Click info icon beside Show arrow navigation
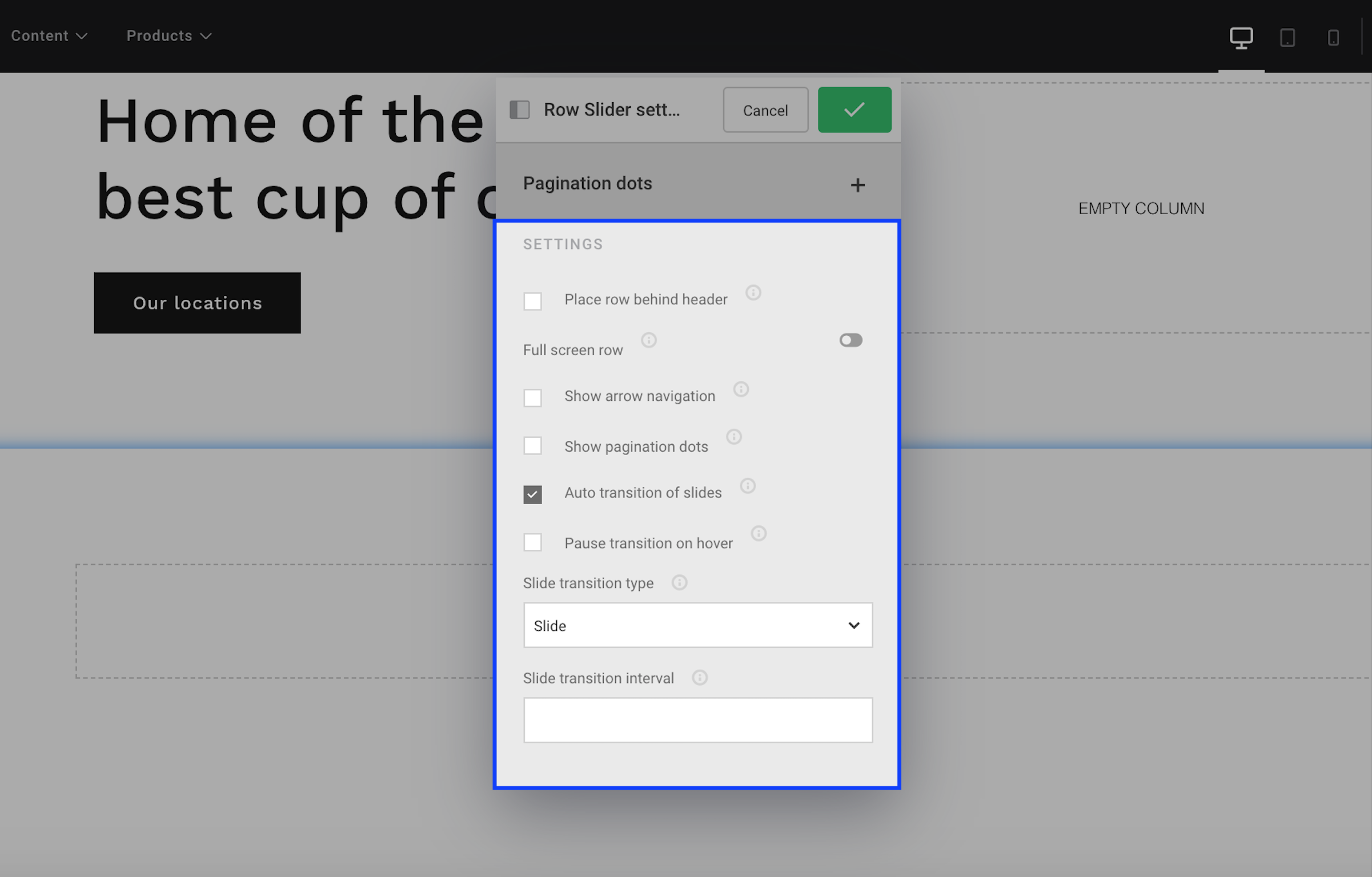Screen dimensions: 1372x877 pos(740,389)
